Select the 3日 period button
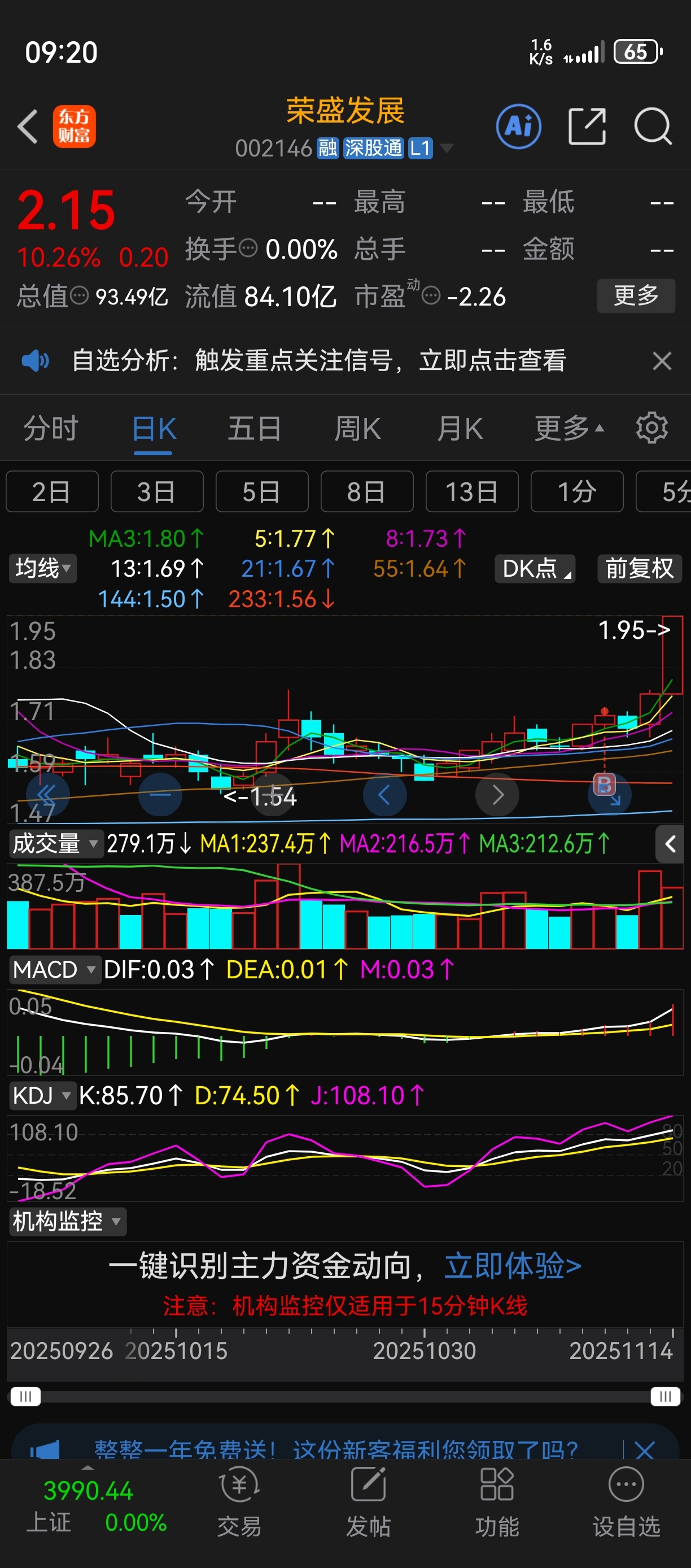691x1568 pixels. (x=157, y=491)
